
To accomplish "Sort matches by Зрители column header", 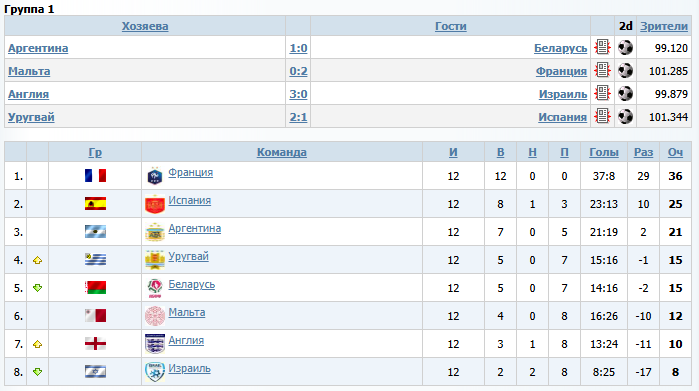I will (x=664, y=26).
